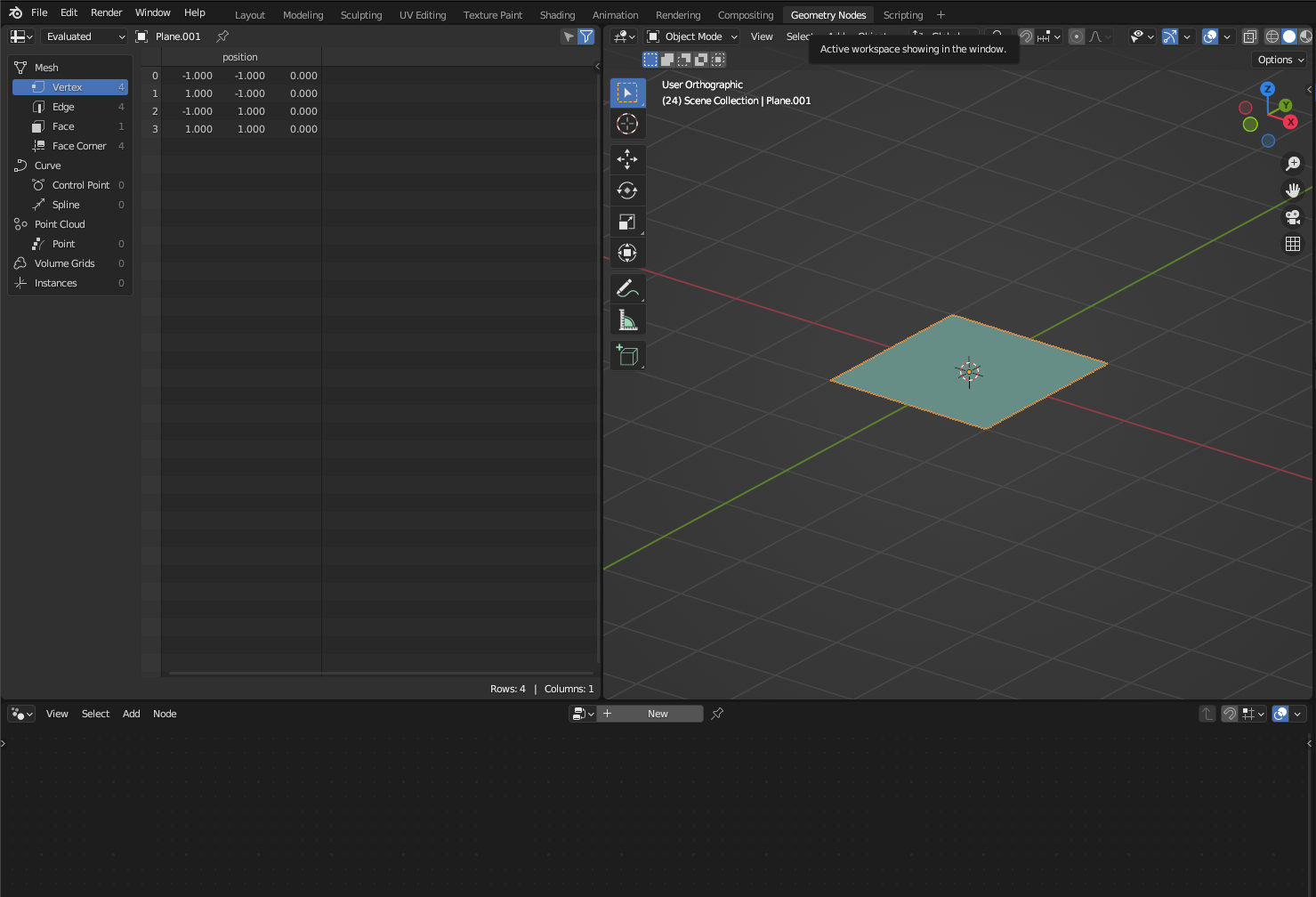Click node editor parent tree arrow icon
1316x897 pixels.
(1207, 714)
